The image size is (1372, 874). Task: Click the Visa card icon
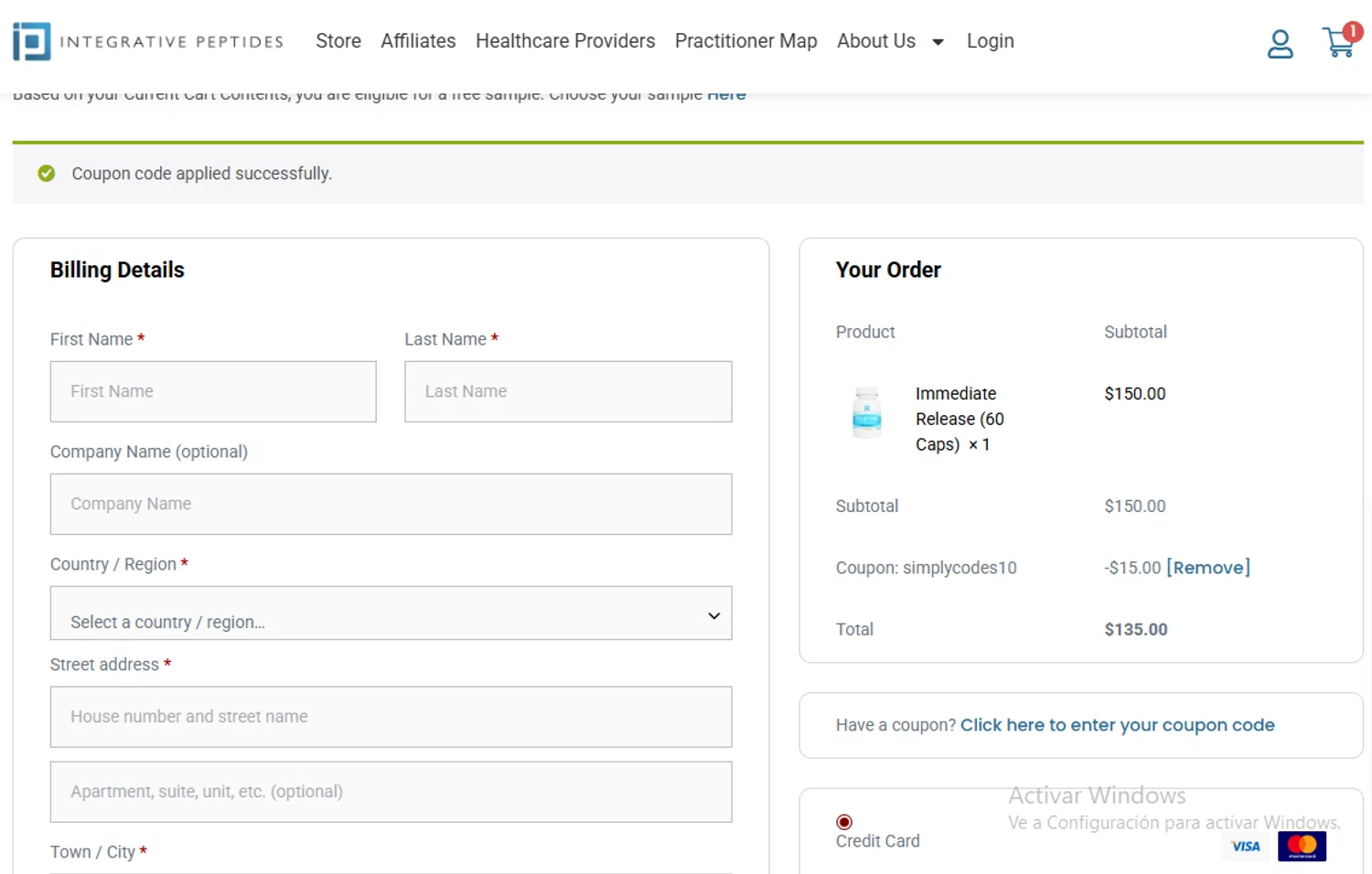(1245, 847)
